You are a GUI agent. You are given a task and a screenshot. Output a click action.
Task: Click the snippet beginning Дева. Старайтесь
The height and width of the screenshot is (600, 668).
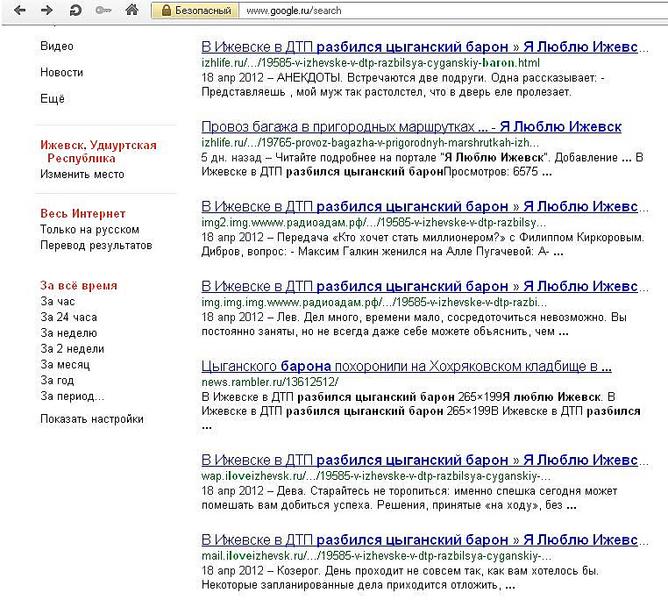(x=409, y=499)
